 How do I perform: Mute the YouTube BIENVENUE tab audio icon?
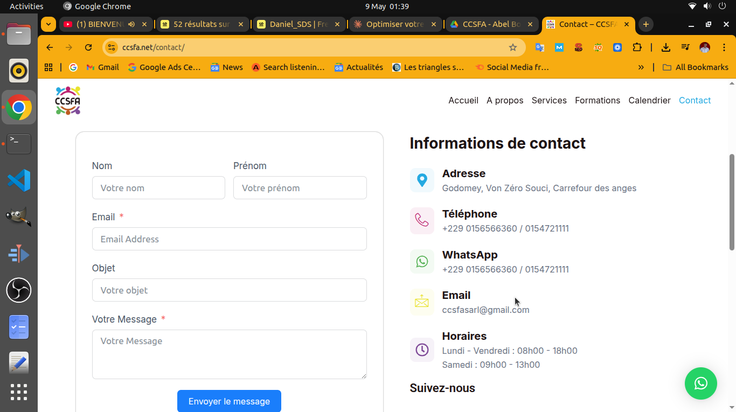(131, 24)
